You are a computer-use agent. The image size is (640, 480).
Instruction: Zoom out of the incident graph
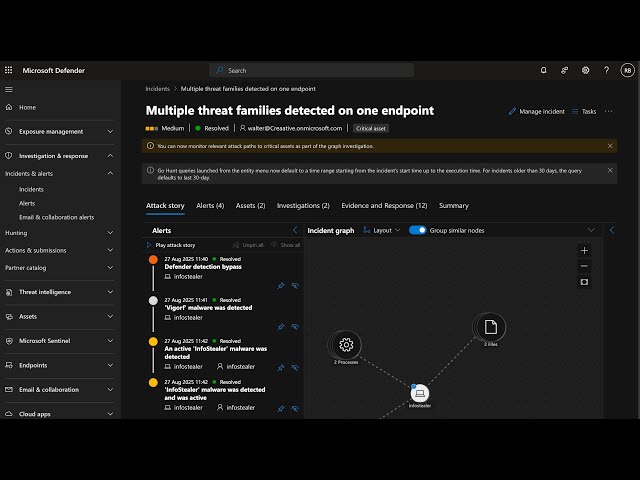click(x=584, y=266)
